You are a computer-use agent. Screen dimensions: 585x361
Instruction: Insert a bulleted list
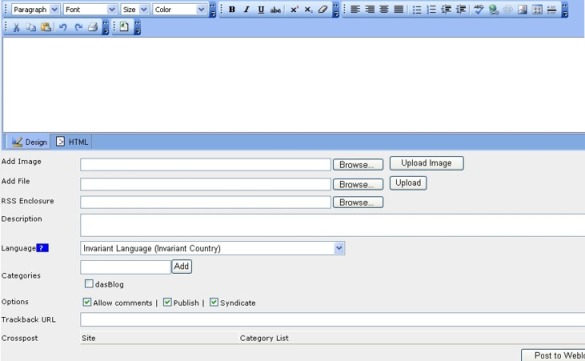tap(417, 9)
